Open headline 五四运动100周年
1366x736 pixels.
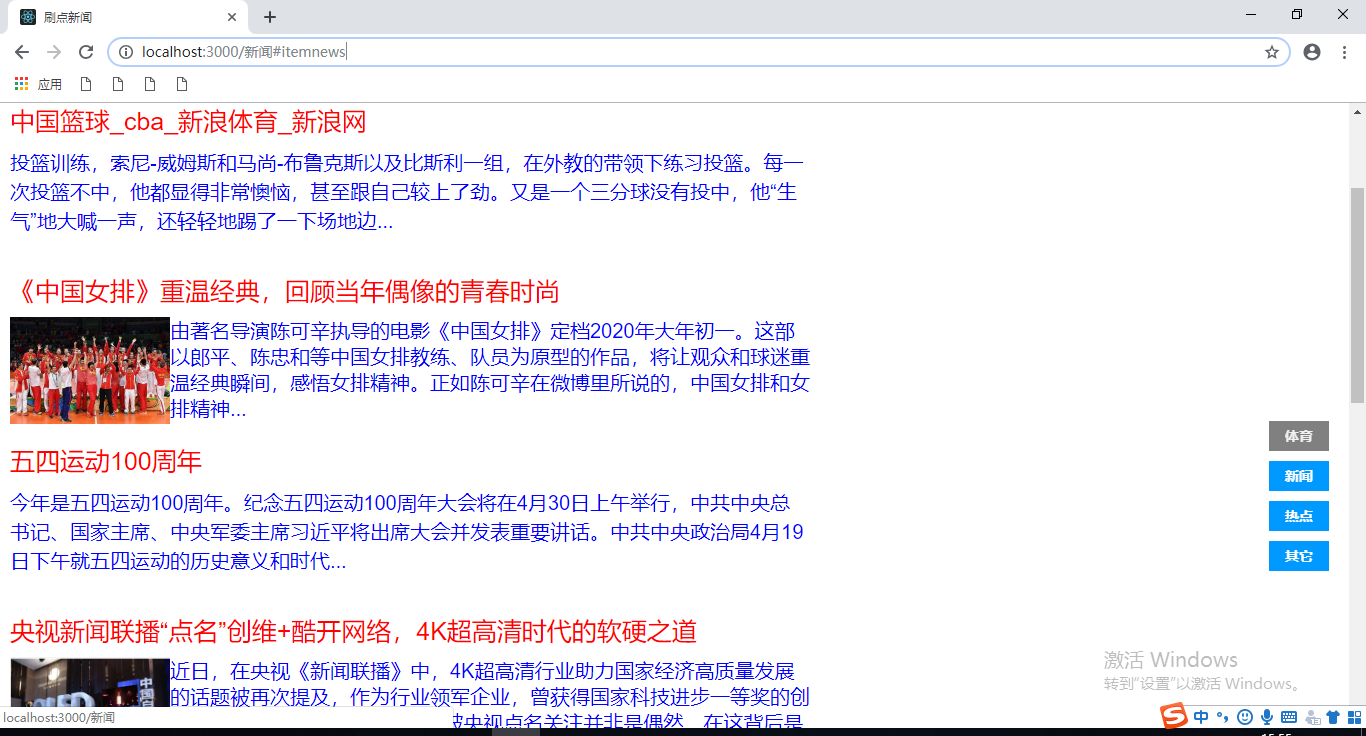(x=106, y=462)
